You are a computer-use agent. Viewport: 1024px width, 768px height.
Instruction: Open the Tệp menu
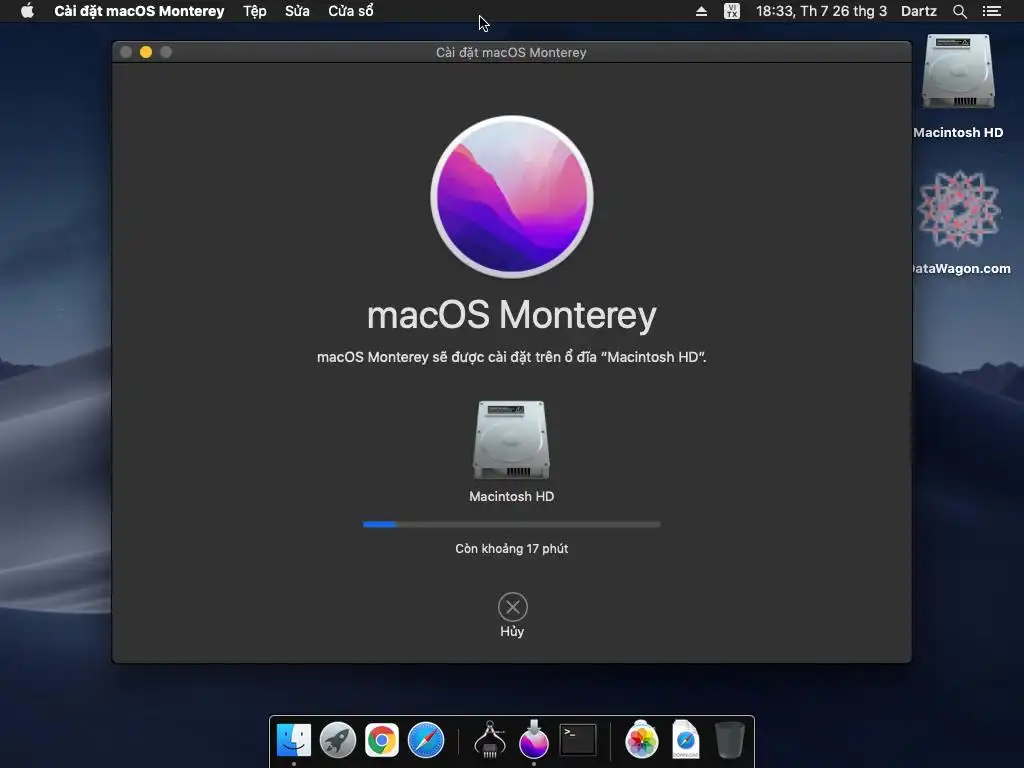pos(255,11)
